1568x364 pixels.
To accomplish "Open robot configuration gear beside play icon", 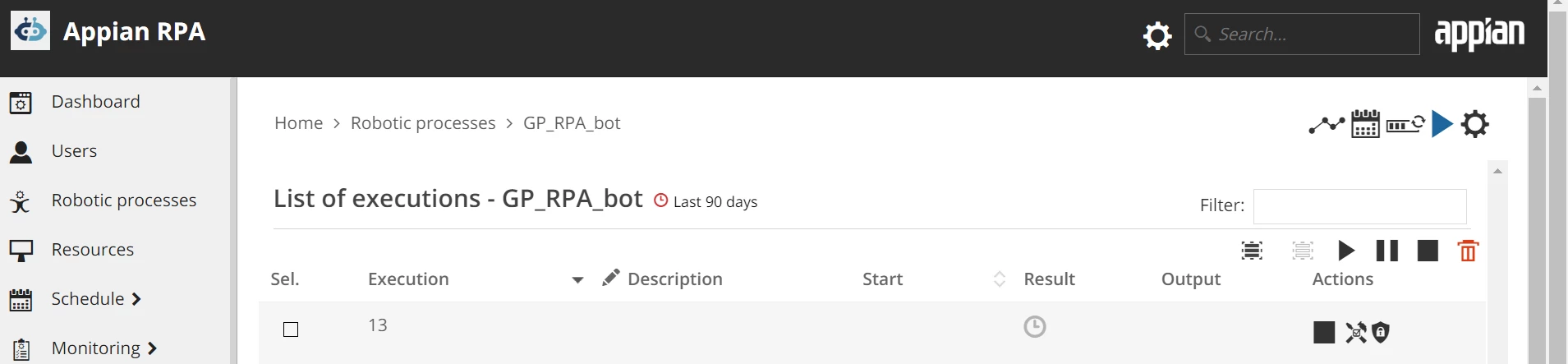I will [1475, 124].
